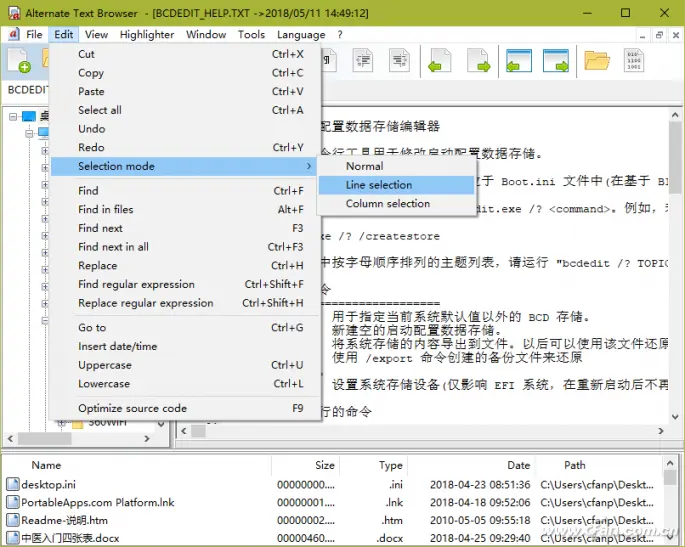
Task: Click the file list vertical scrollbar up arrow
Action: point(673,463)
